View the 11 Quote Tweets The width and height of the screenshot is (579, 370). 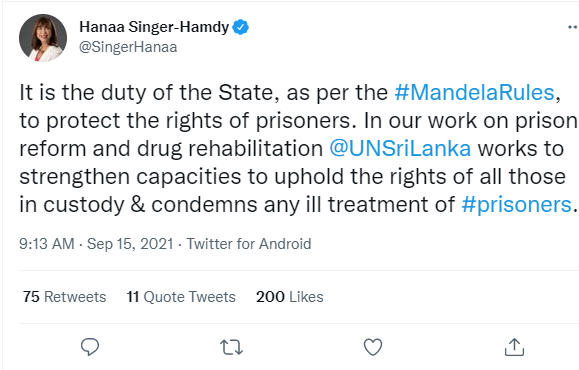point(181,297)
